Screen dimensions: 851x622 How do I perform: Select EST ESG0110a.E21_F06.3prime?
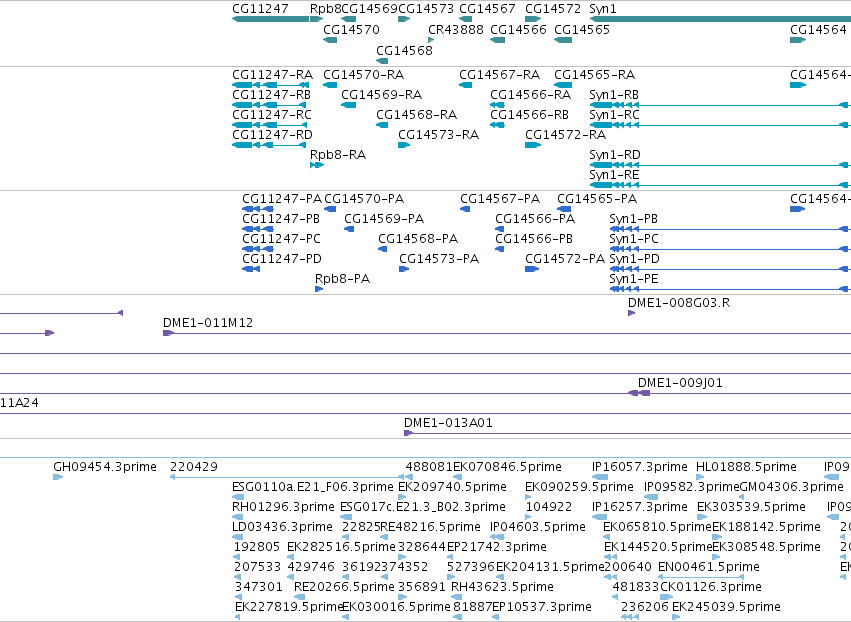point(313,487)
